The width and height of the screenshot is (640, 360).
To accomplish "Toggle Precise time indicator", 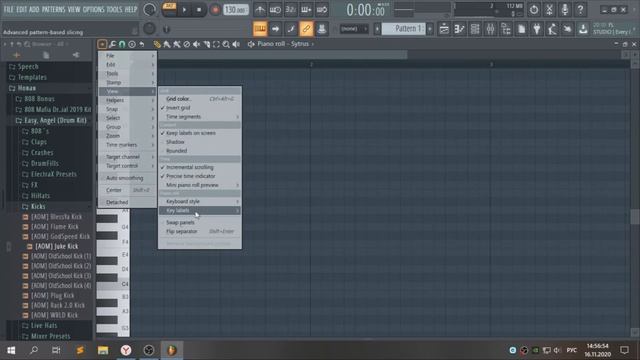I will point(200,176).
